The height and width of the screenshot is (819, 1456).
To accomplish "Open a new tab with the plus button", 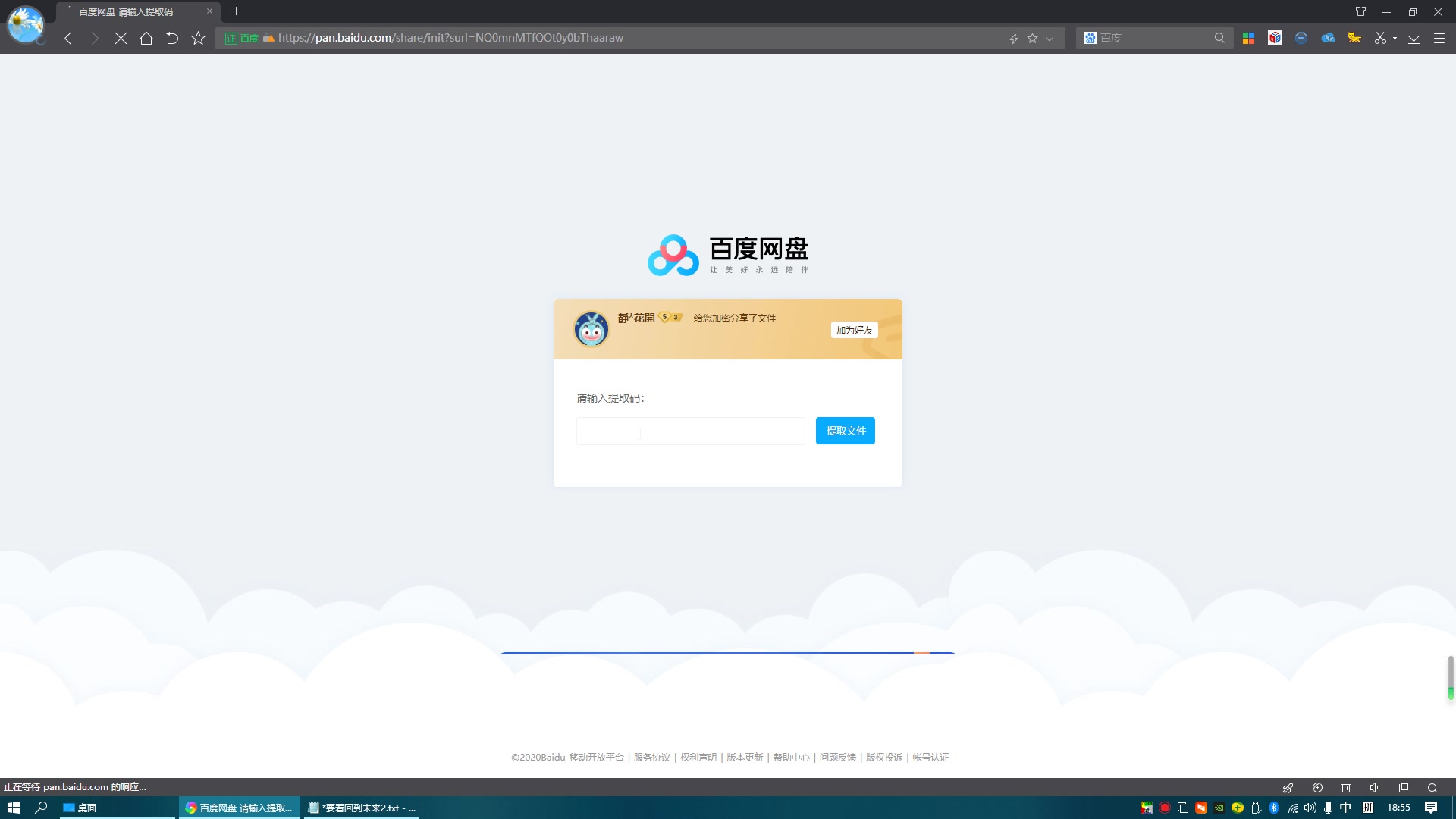I will point(236,11).
